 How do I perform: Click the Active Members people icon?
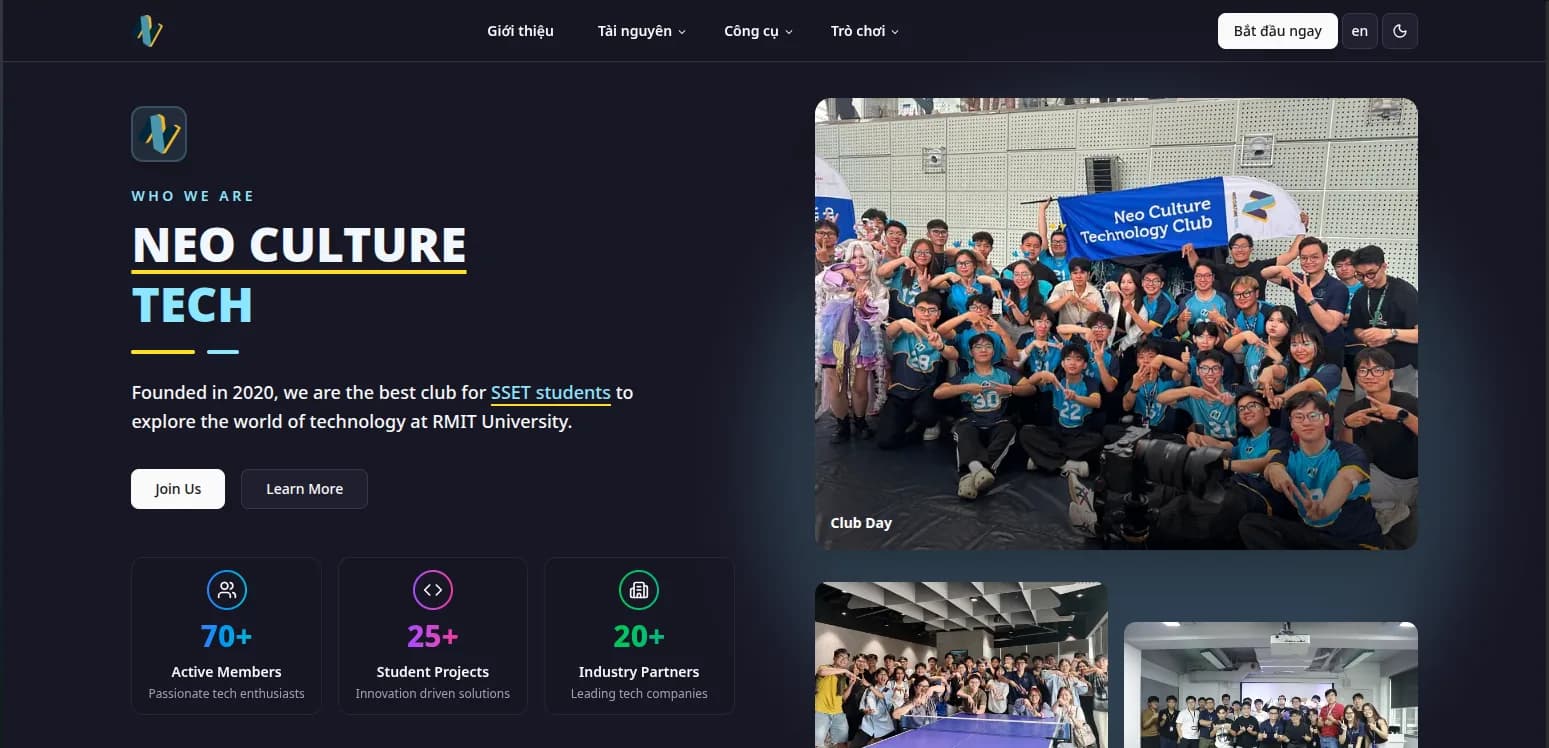[227, 590]
